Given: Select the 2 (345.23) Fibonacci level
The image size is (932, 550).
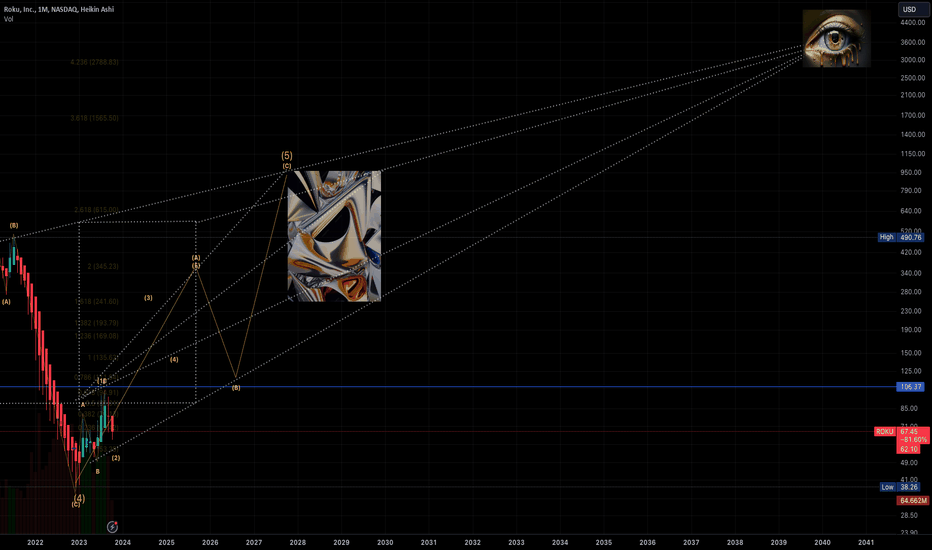Looking at the screenshot, I should 103,266.
